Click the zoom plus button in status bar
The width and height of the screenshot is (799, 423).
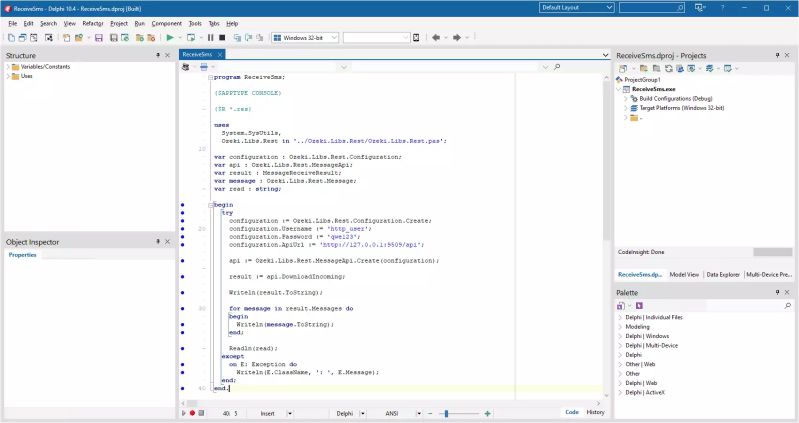[487, 413]
